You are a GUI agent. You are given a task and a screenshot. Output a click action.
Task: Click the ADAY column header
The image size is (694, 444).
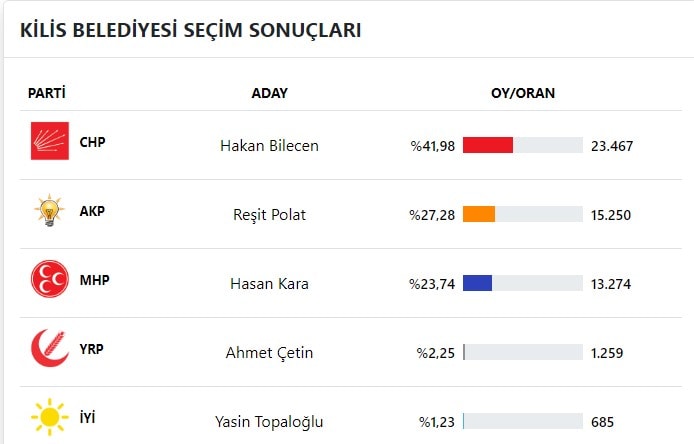pyautogui.click(x=270, y=93)
